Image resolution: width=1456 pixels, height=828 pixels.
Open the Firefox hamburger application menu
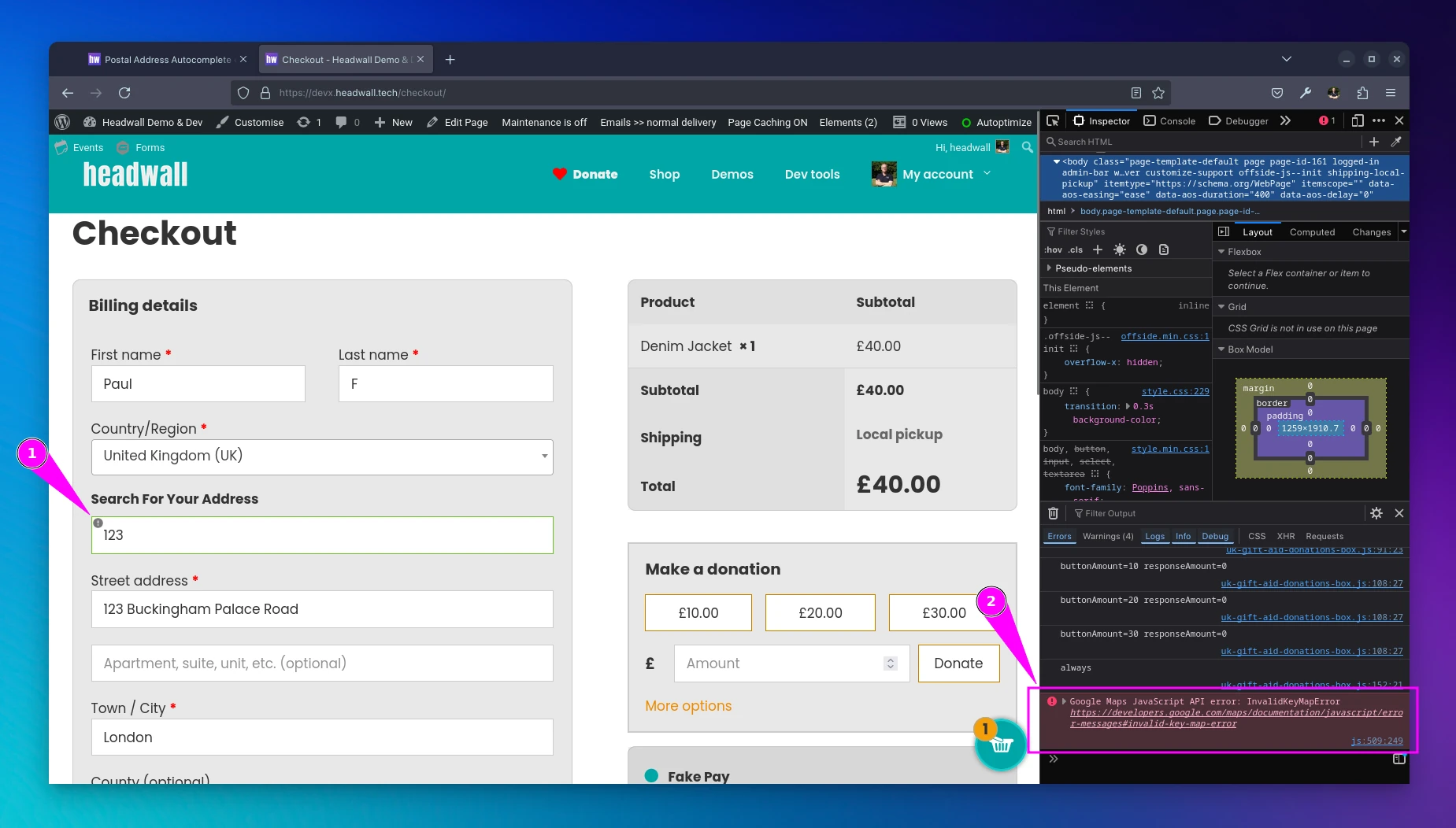[x=1391, y=93]
